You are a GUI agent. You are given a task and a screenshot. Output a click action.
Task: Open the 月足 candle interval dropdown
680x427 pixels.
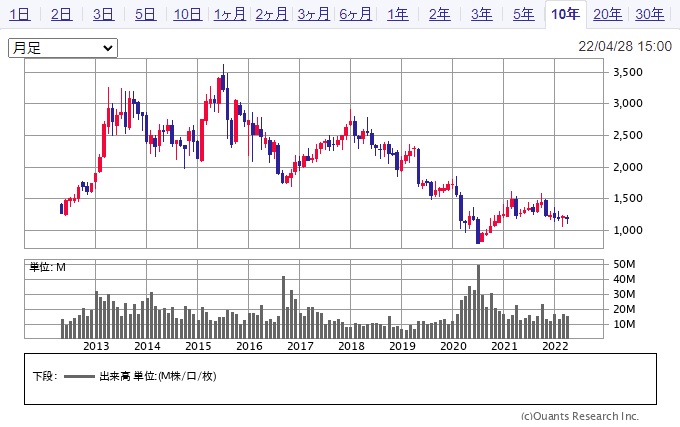(63, 48)
